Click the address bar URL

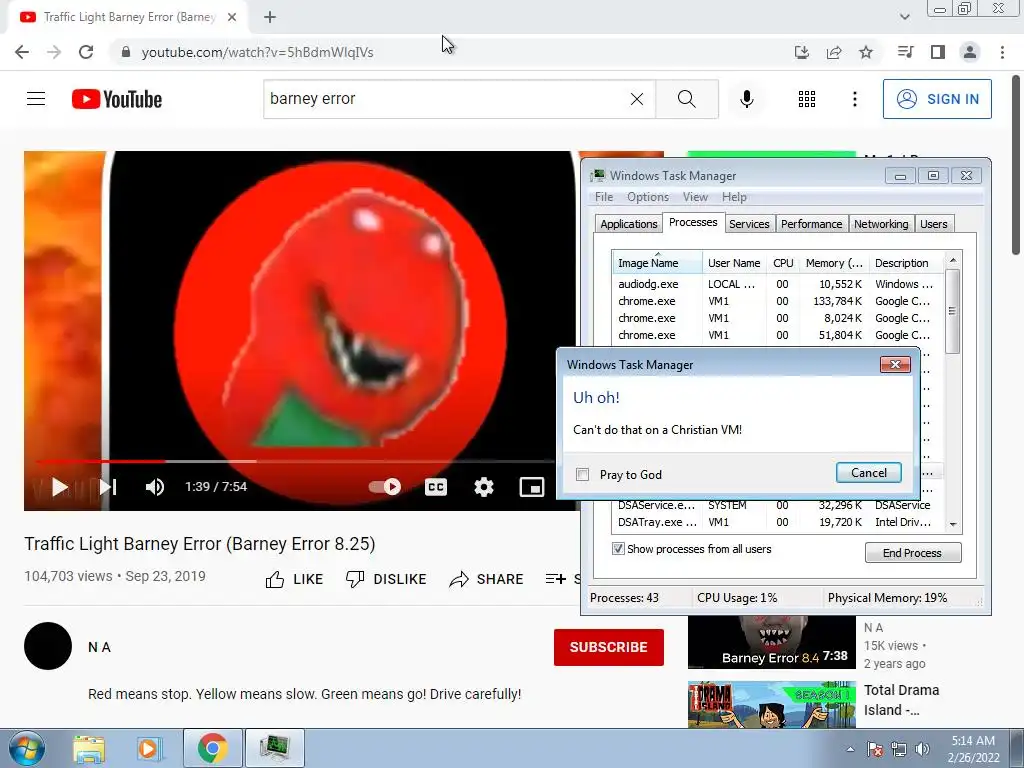pos(257,52)
